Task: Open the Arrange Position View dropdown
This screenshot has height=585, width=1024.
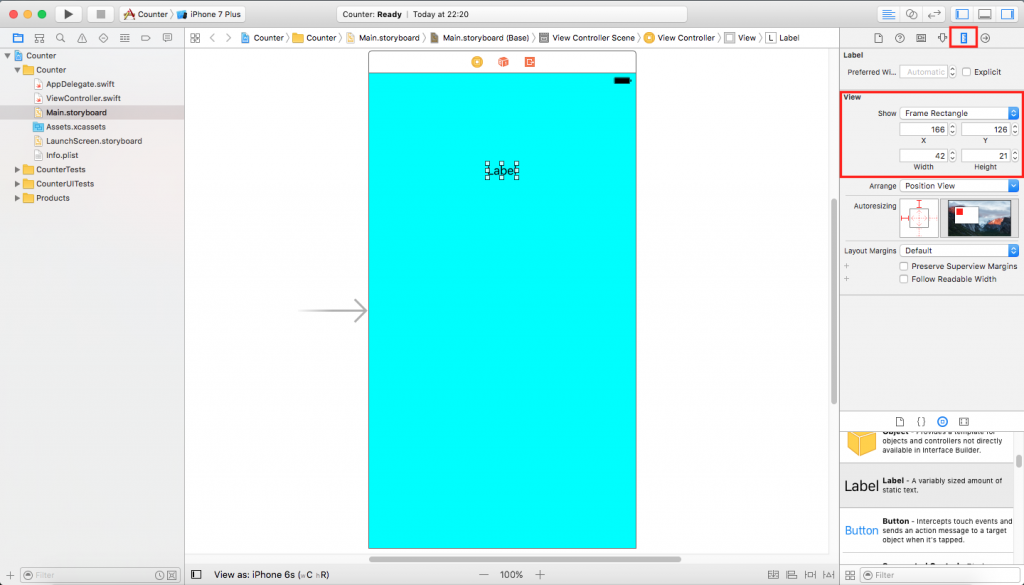Action: click(x=958, y=186)
